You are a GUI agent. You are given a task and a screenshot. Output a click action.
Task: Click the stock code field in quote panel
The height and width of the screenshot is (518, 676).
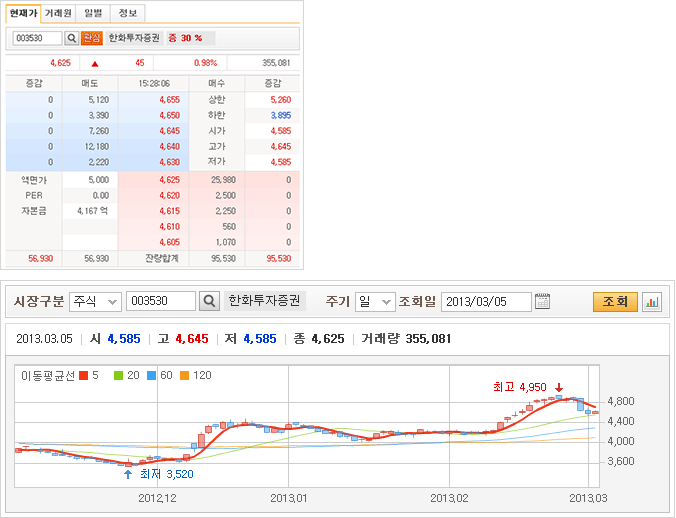(x=36, y=38)
